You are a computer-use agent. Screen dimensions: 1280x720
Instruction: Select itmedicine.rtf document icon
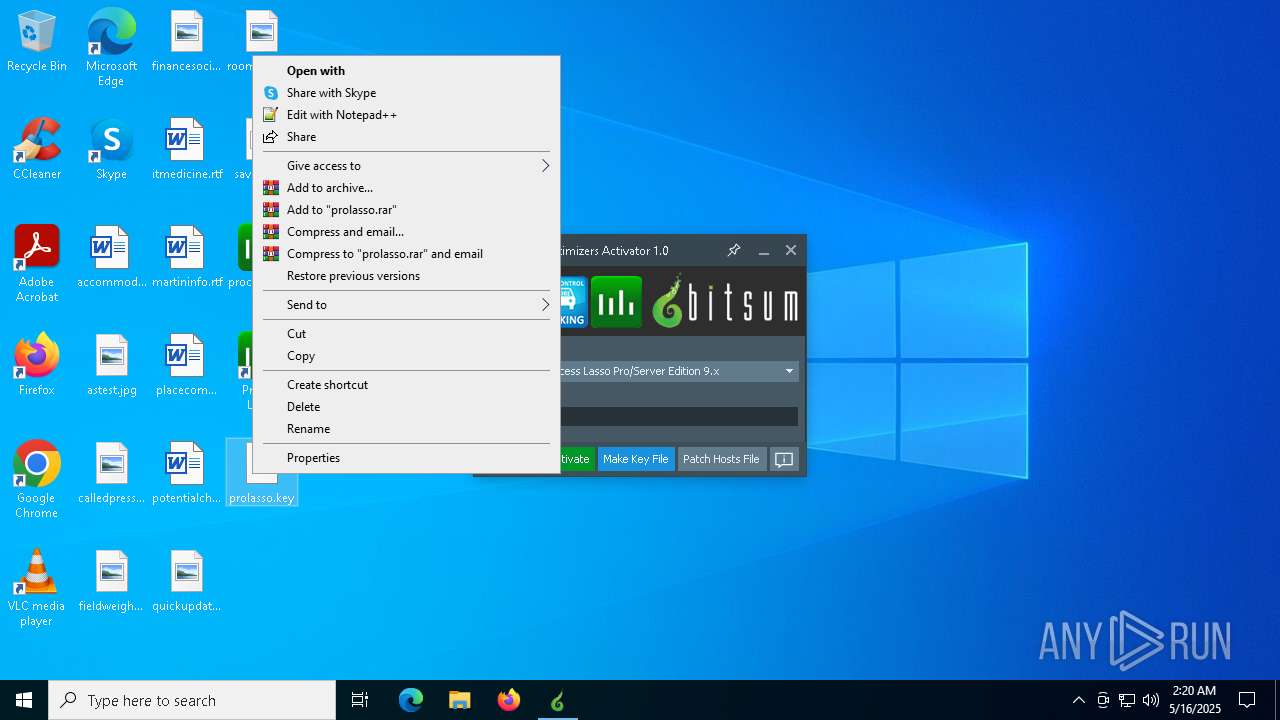click(x=186, y=150)
